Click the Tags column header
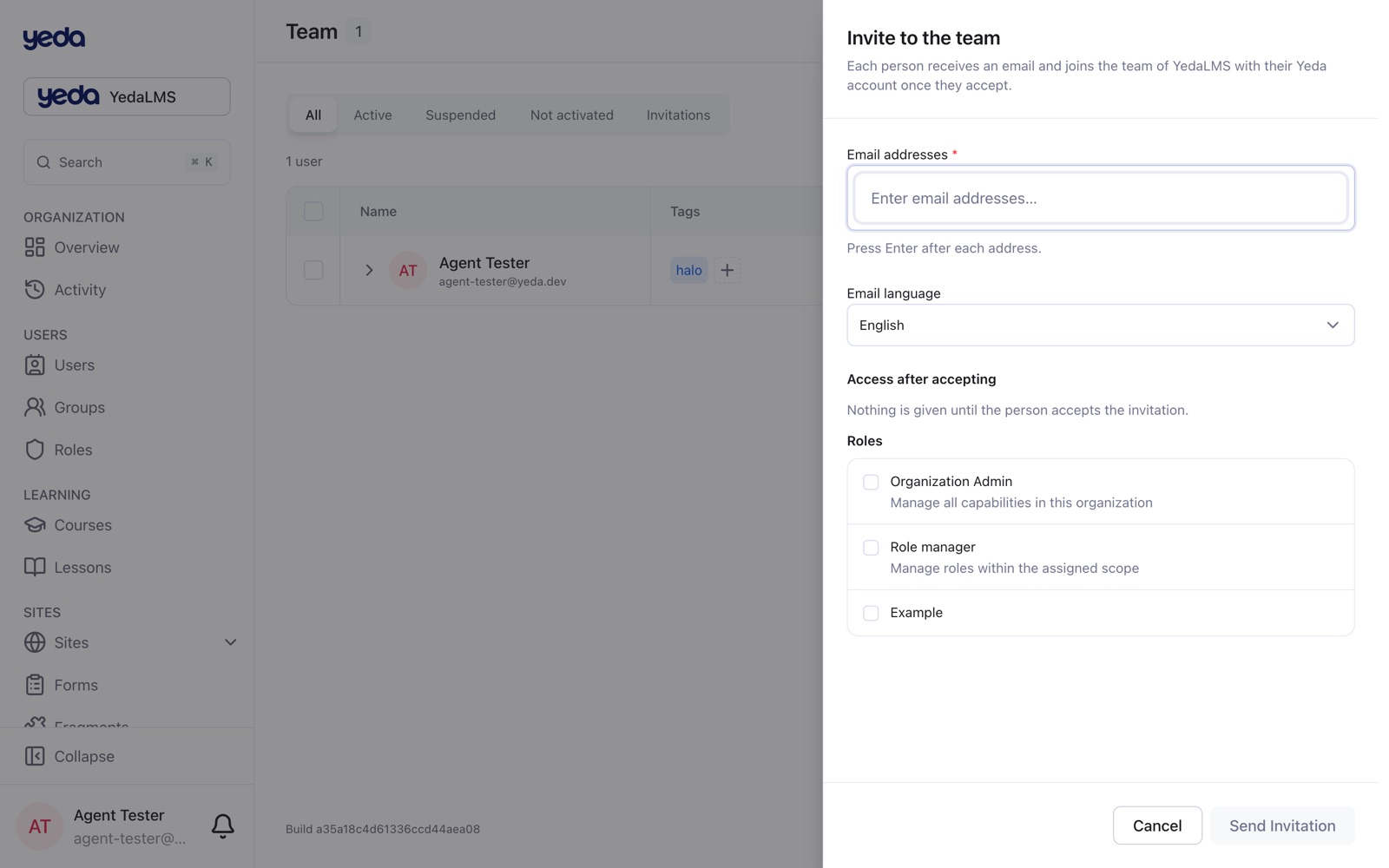This screenshot has width=1389, height=868. [685, 212]
